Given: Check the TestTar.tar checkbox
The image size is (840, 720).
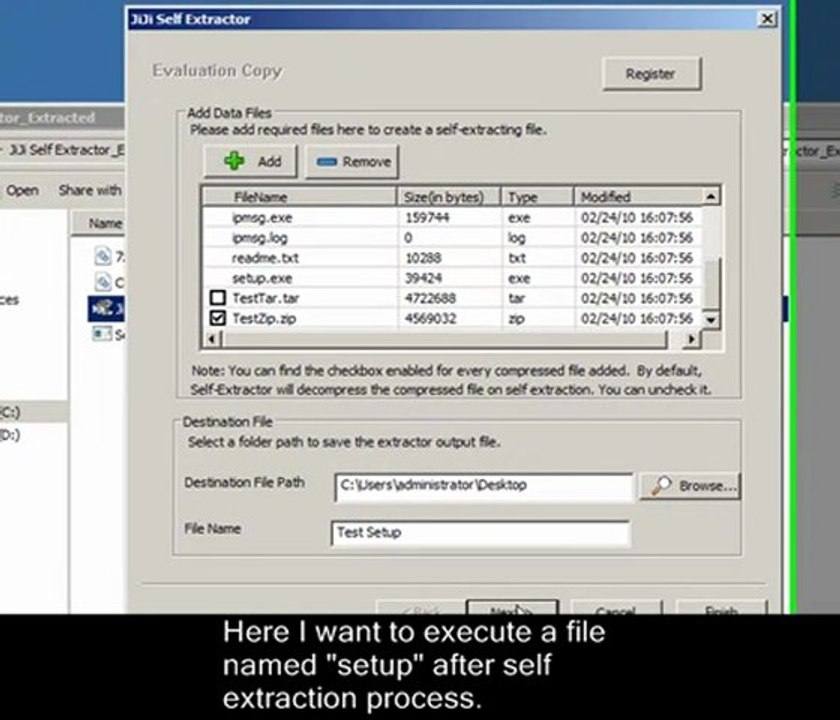Looking at the screenshot, I should point(218,298).
